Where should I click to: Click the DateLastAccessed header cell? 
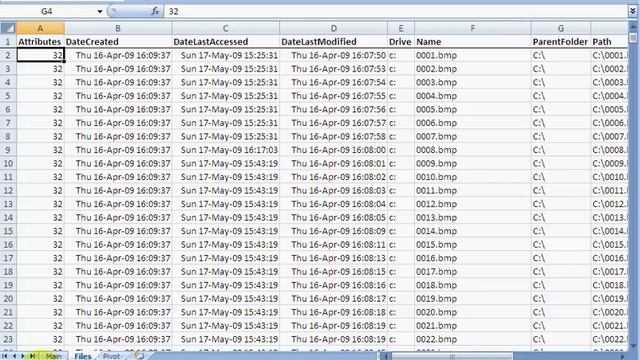[226, 42]
